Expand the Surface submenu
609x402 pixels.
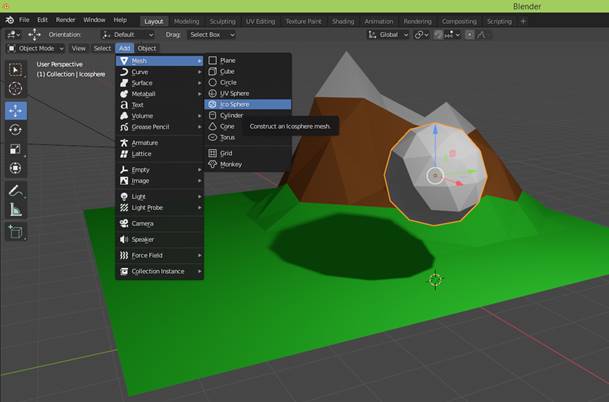click(x=160, y=83)
